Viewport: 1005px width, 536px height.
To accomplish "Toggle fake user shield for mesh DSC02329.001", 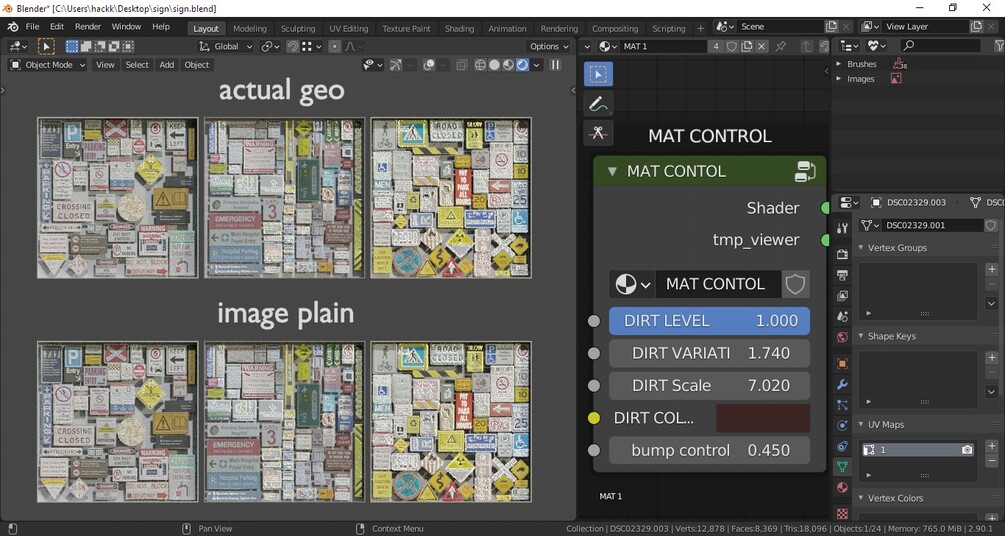I will (990, 225).
